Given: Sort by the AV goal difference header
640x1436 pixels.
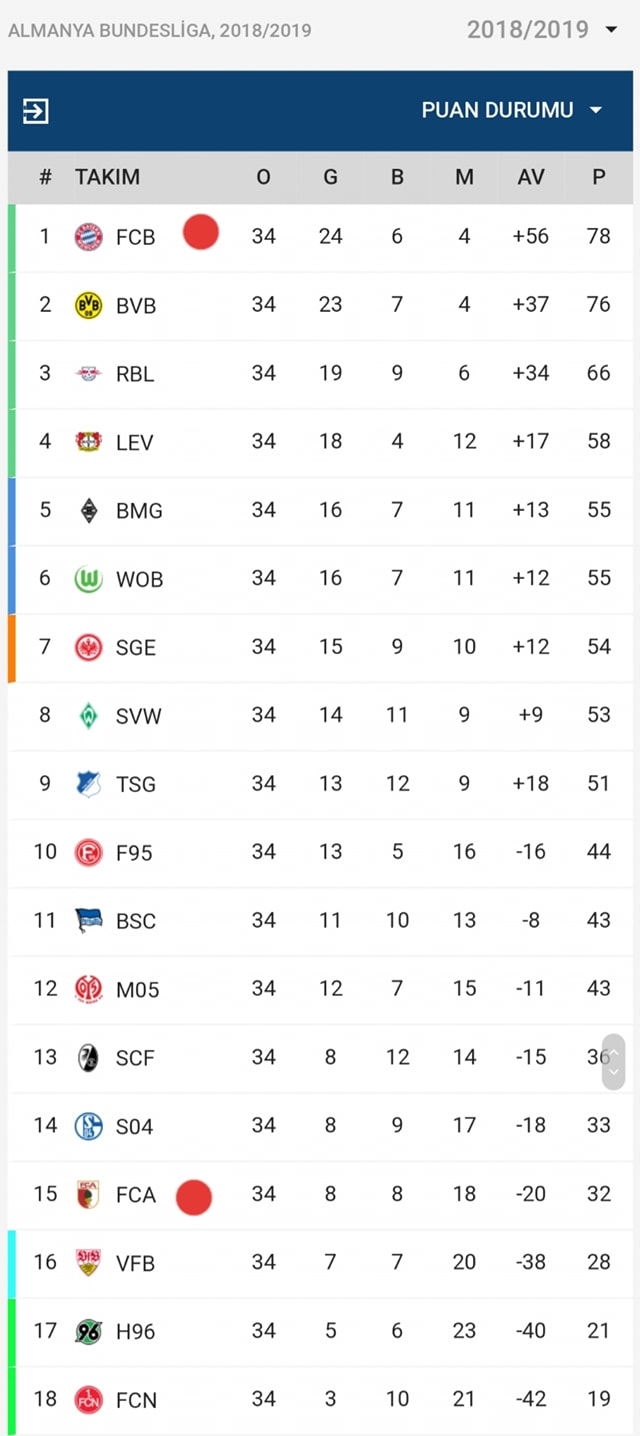Looking at the screenshot, I should coord(531,177).
